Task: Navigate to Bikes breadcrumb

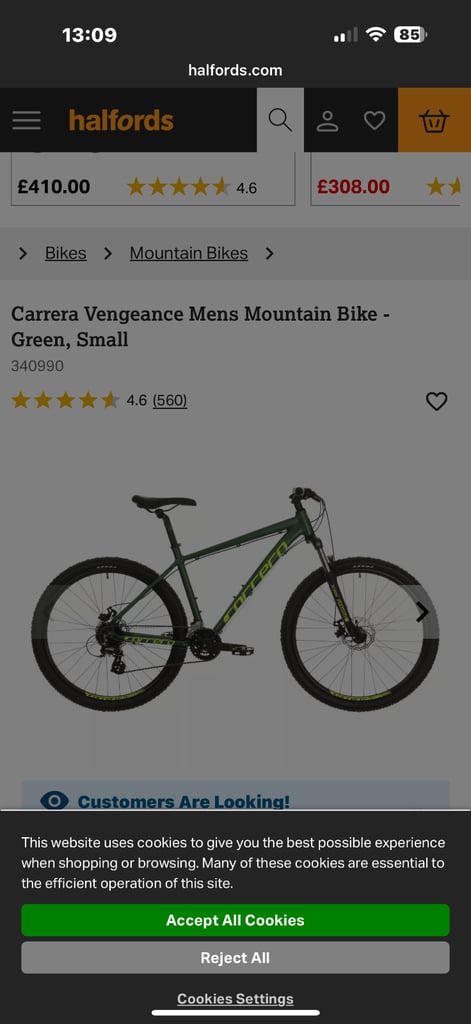Action: coord(65,253)
